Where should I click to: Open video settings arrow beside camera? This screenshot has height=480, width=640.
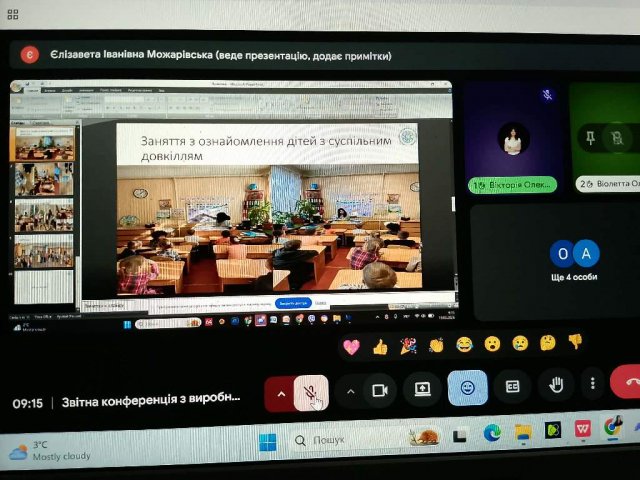[x=350, y=391]
